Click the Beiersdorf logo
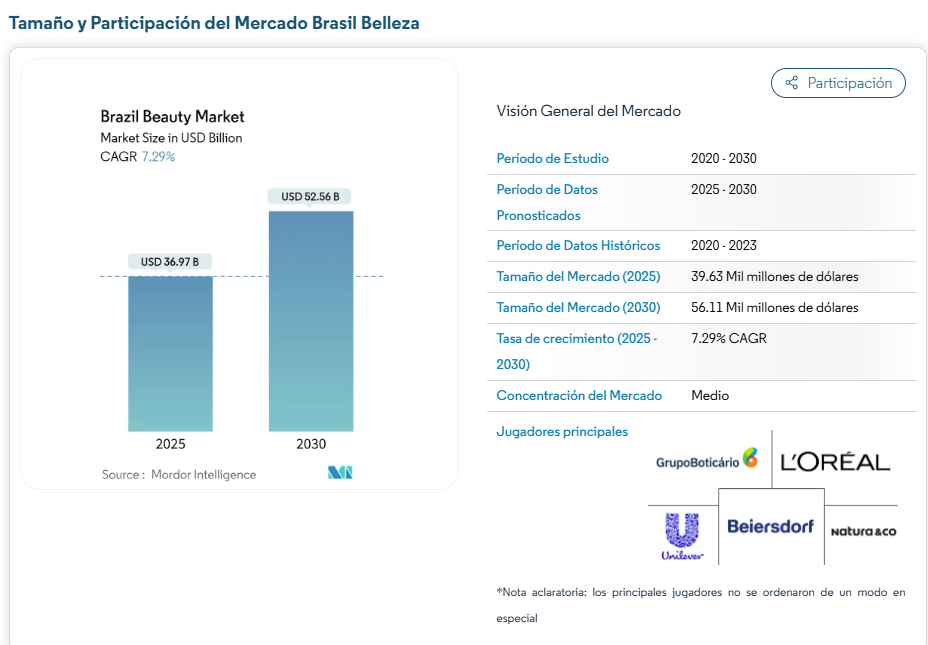The height and width of the screenshot is (645, 928). tap(770, 526)
